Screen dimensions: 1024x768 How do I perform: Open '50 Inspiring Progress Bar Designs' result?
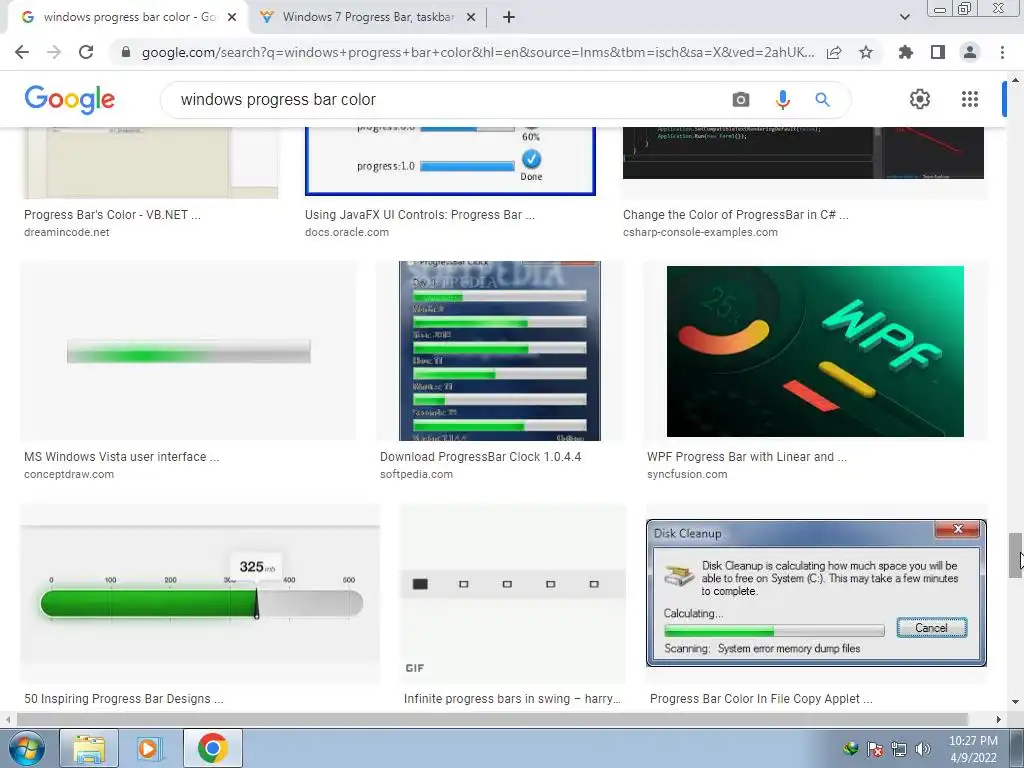coord(123,699)
